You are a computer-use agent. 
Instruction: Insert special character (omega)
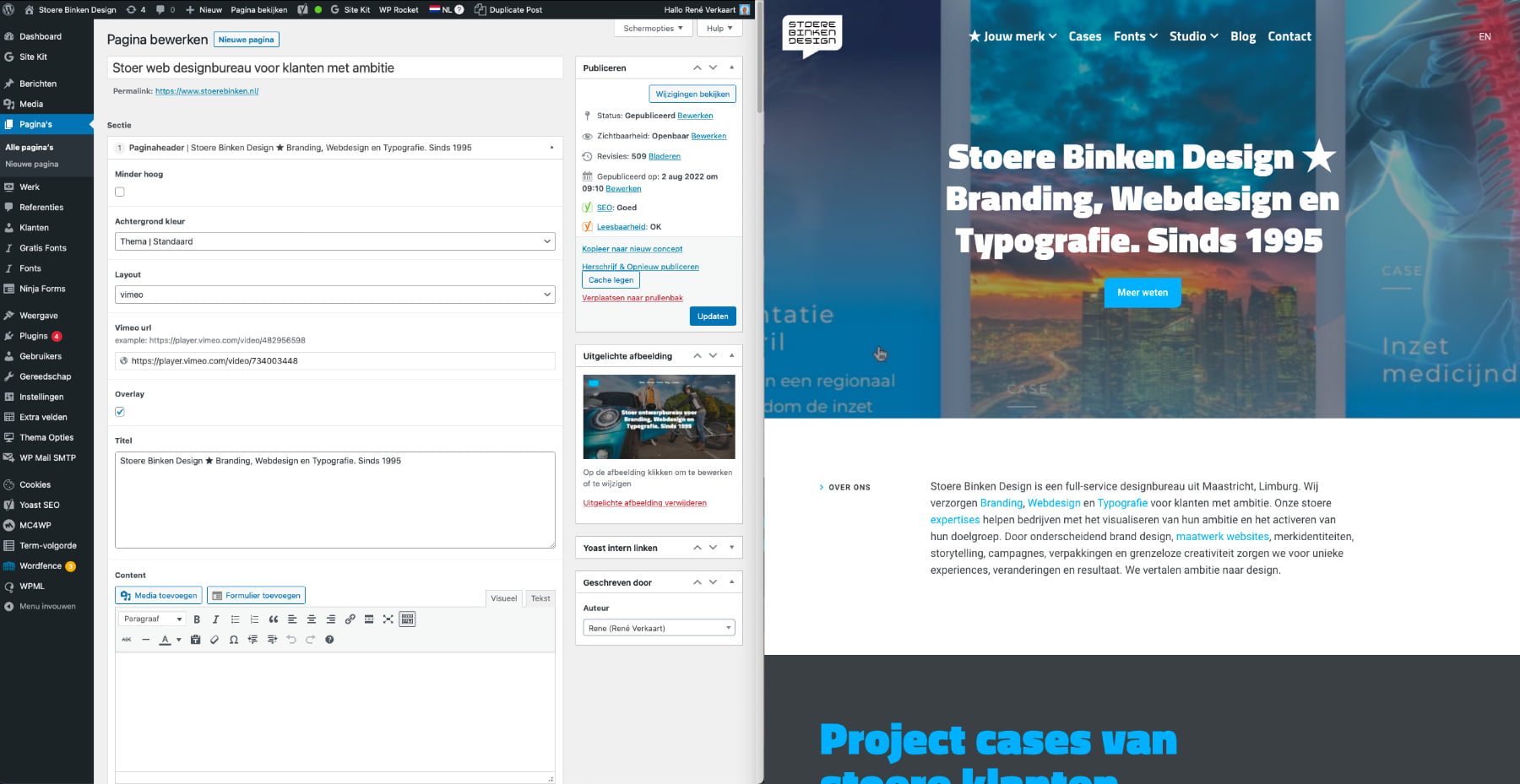234,640
